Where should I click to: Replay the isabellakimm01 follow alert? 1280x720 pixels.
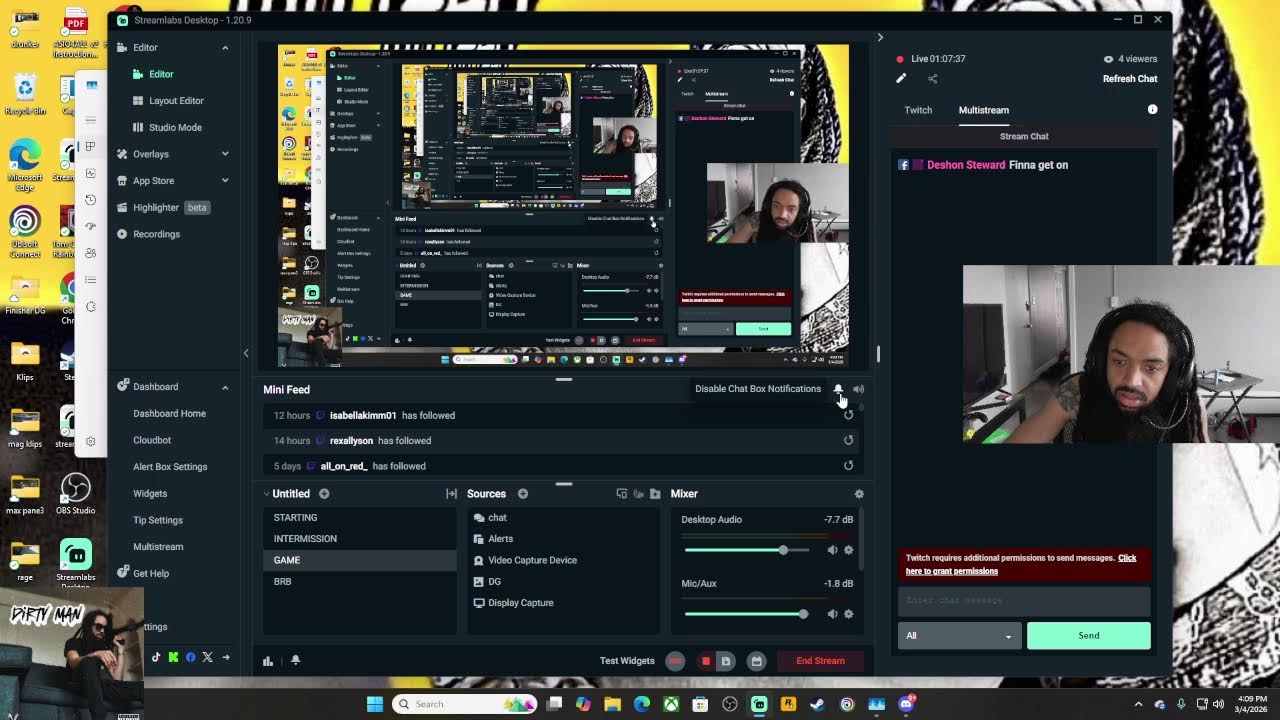click(848, 415)
